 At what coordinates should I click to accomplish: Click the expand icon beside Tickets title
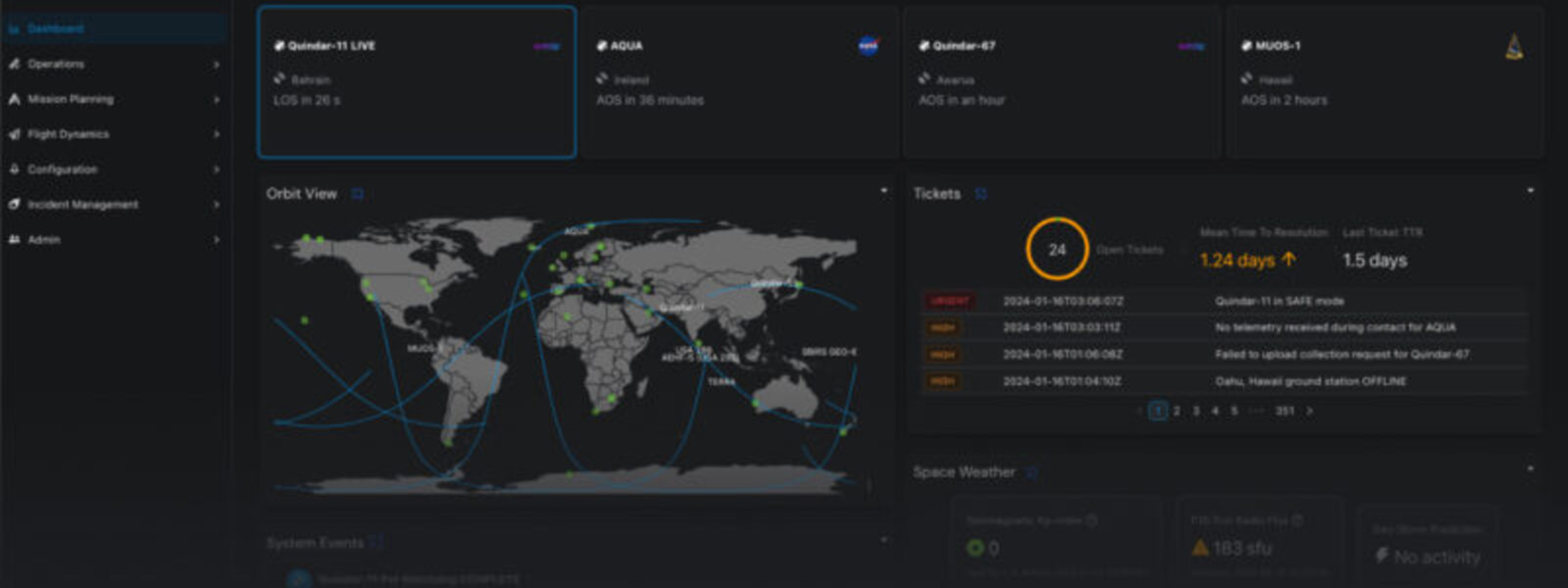click(x=981, y=194)
